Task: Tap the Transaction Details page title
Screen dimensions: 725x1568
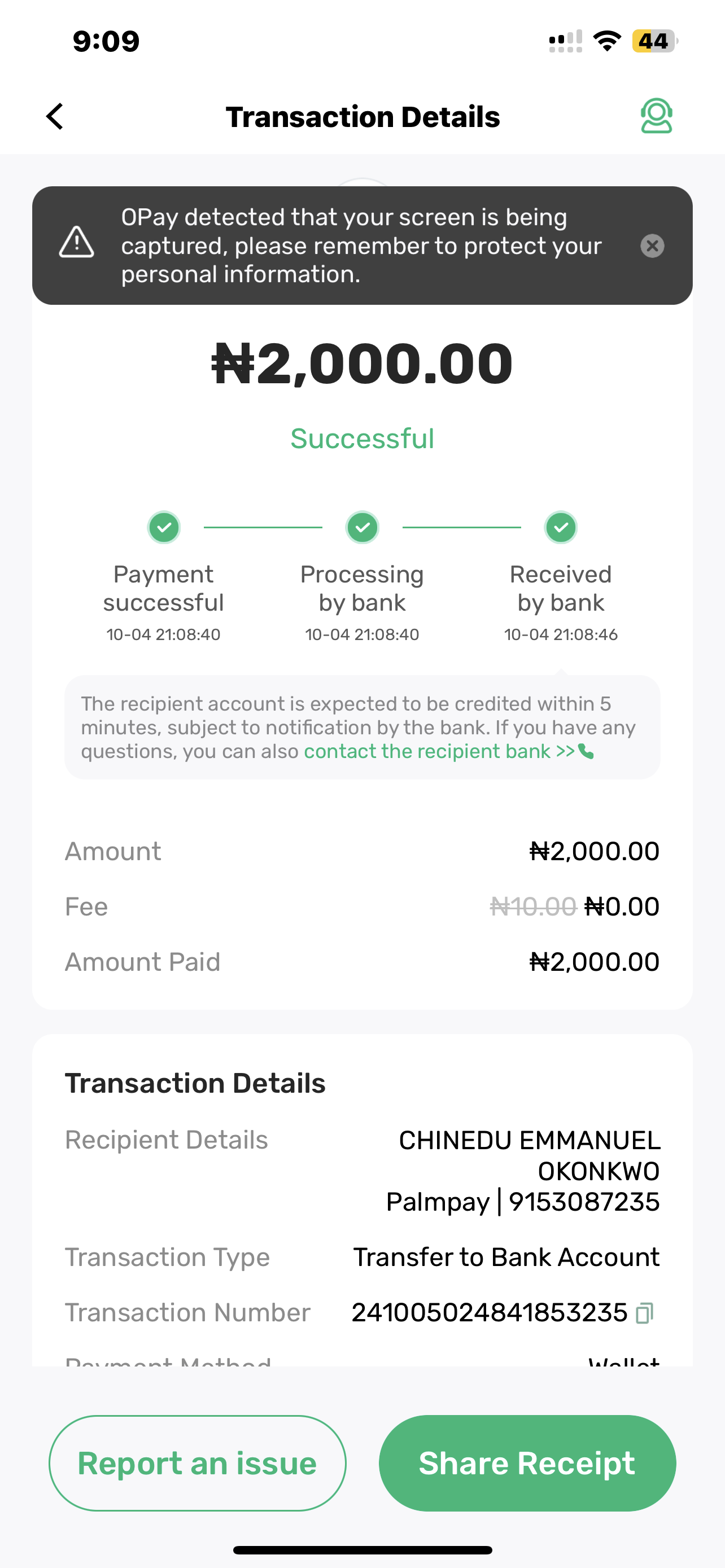Action: click(362, 117)
